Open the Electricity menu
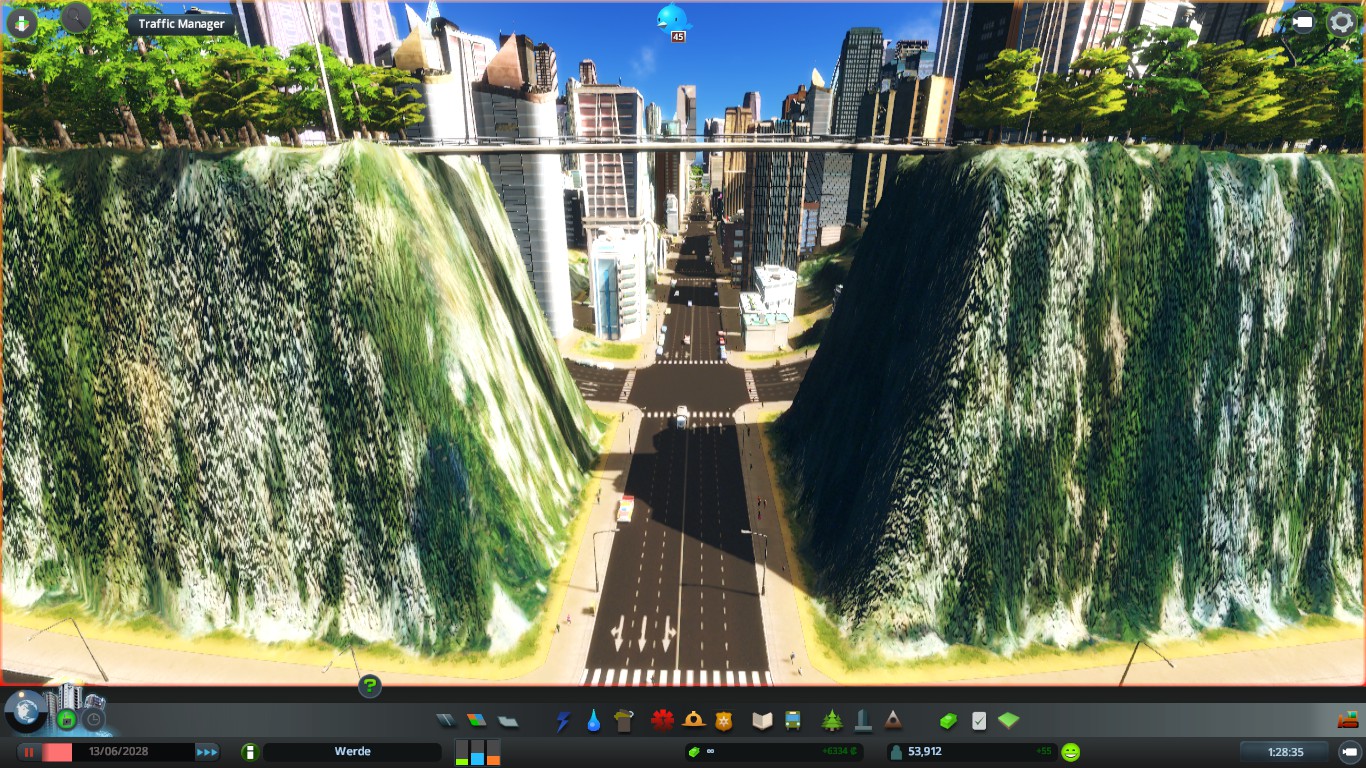This screenshot has height=768, width=1366. 563,720
